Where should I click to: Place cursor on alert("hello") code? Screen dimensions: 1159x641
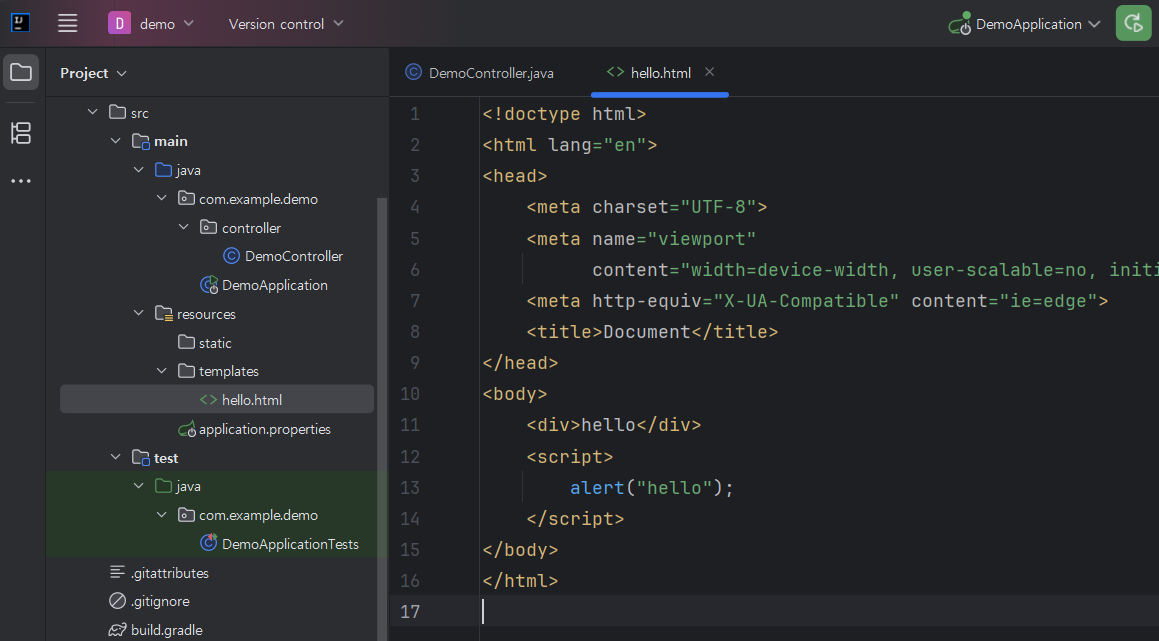pos(651,488)
